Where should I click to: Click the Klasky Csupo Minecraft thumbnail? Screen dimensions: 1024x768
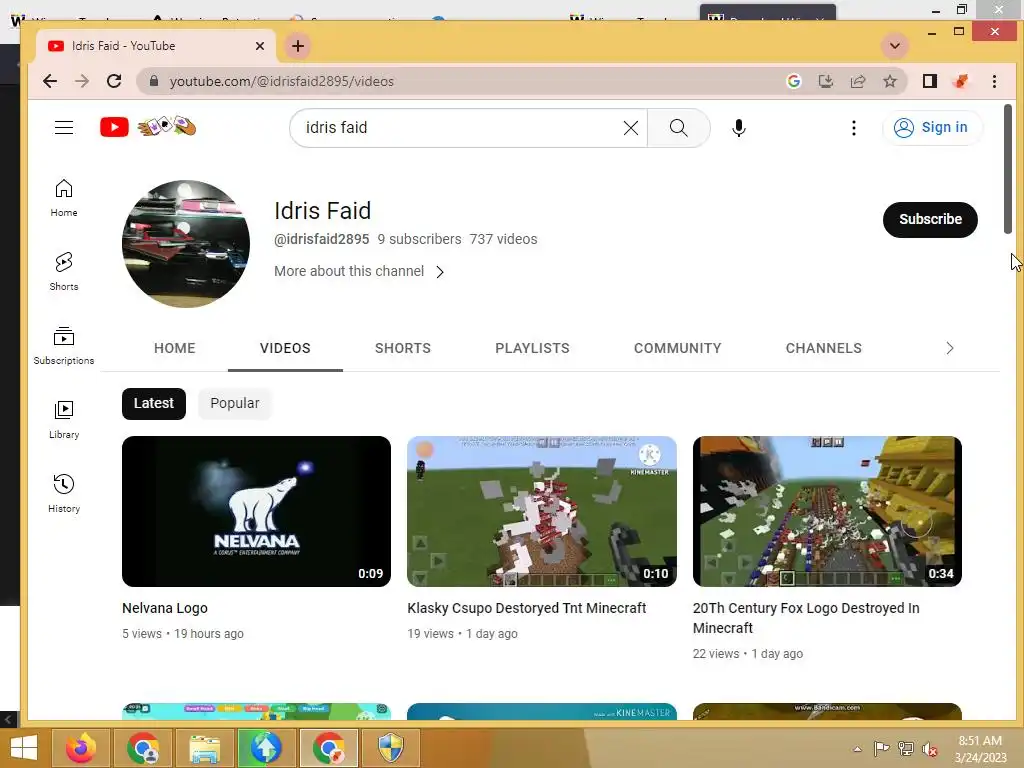tap(542, 511)
